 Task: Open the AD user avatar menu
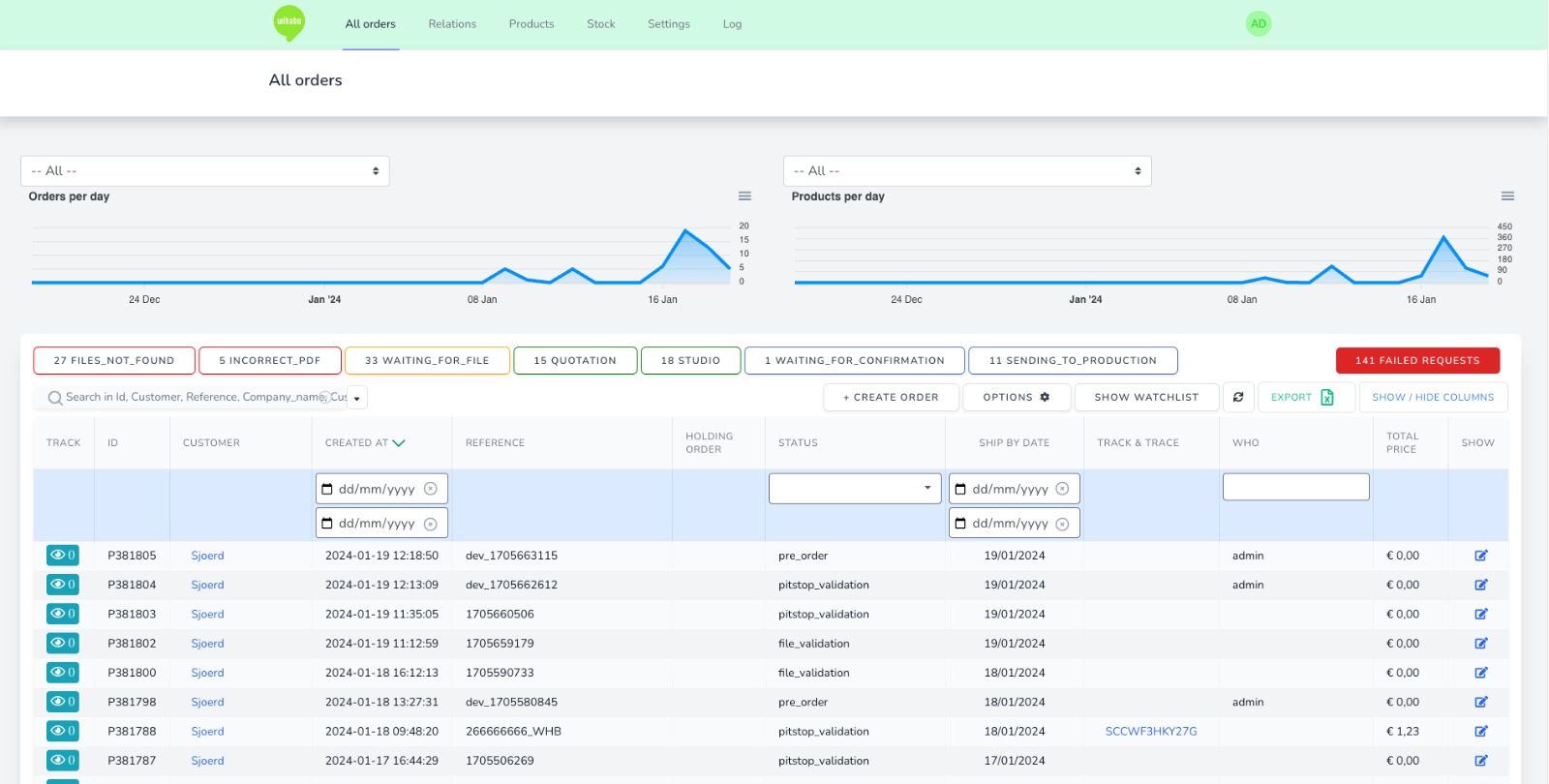click(x=1259, y=24)
